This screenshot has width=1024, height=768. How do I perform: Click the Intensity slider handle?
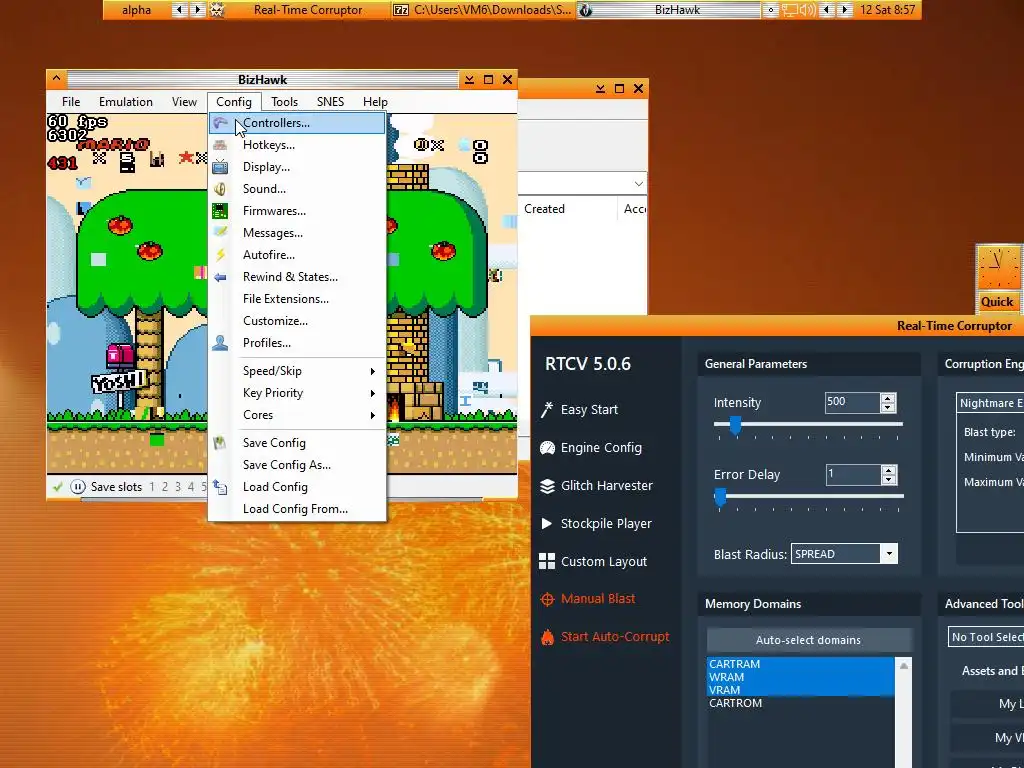click(x=735, y=424)
